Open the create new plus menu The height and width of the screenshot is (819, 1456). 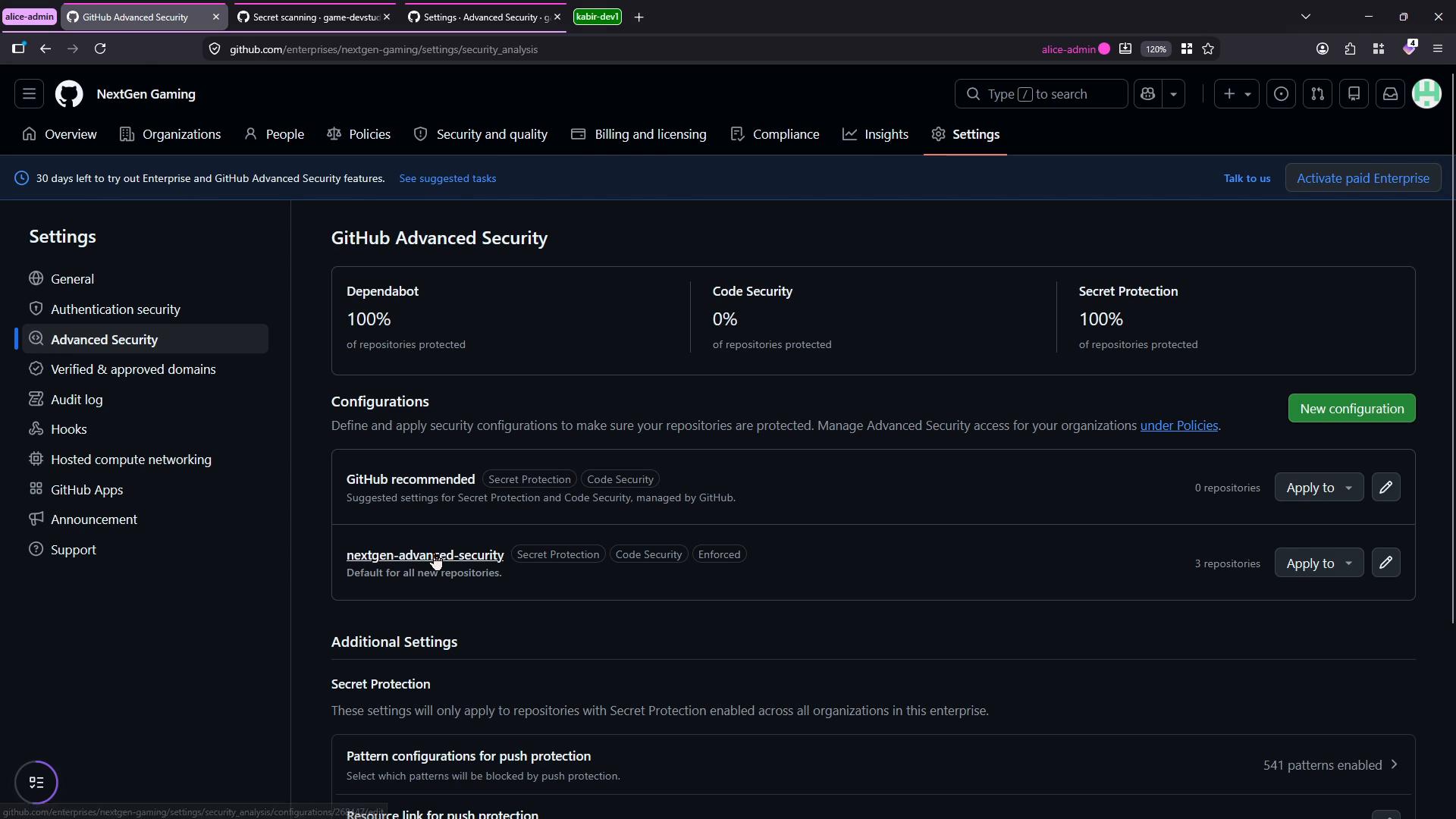pyautogui.click(x=1236, y=94)
